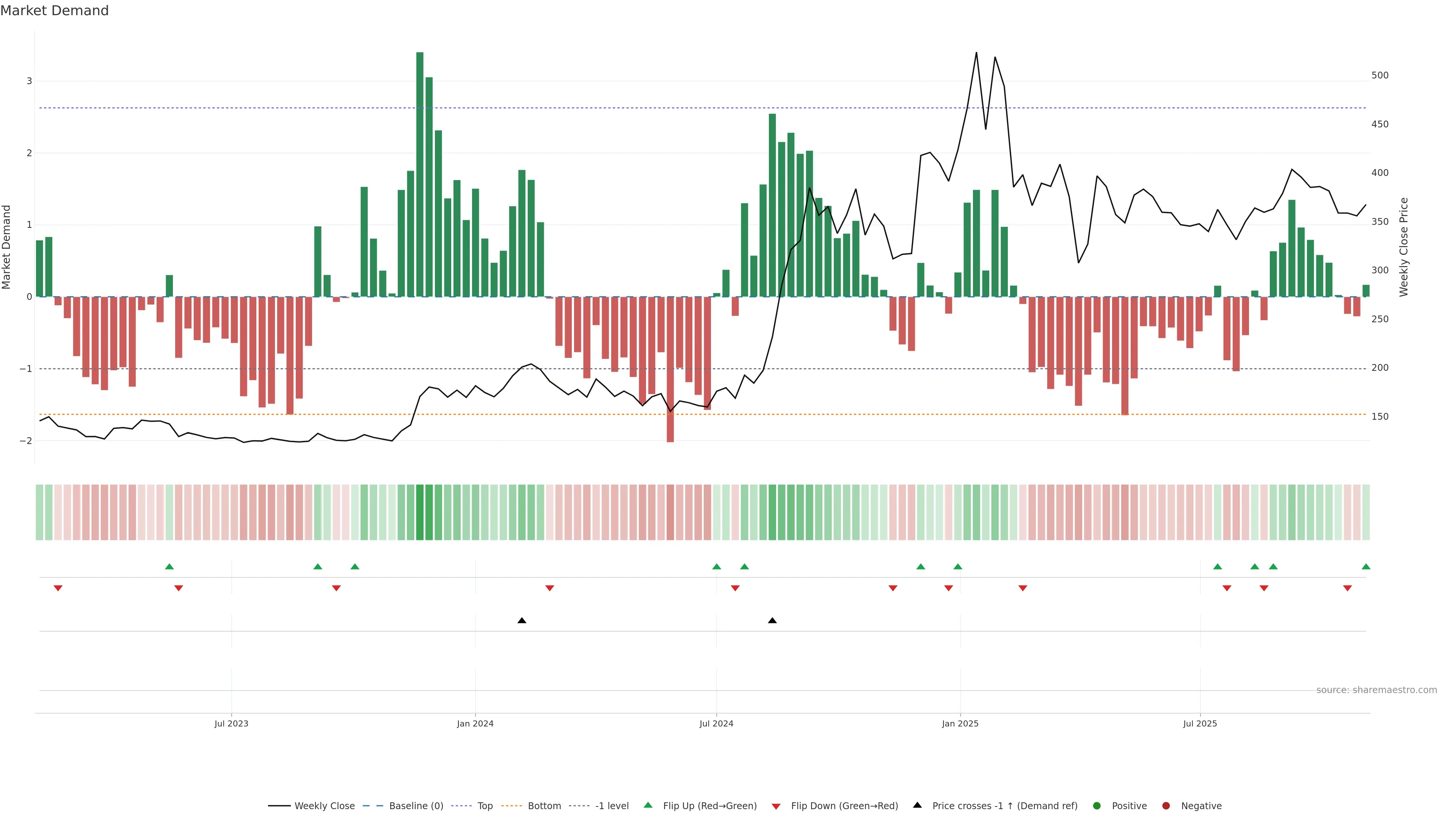The image size is (1456, 819).
Task: Click the red Negative legend dot
Action: click(1166, 805)
